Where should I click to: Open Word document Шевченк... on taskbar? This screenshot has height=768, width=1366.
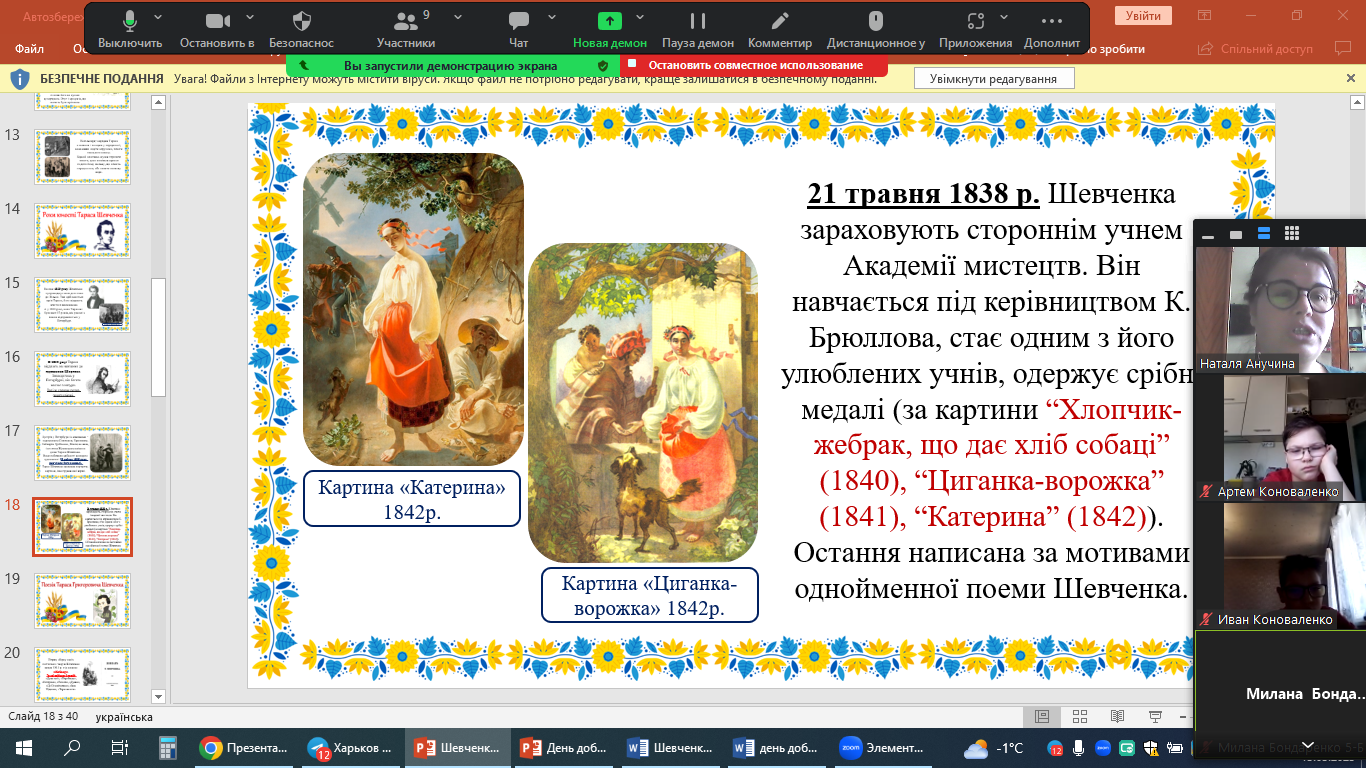(x=671, y=748)
